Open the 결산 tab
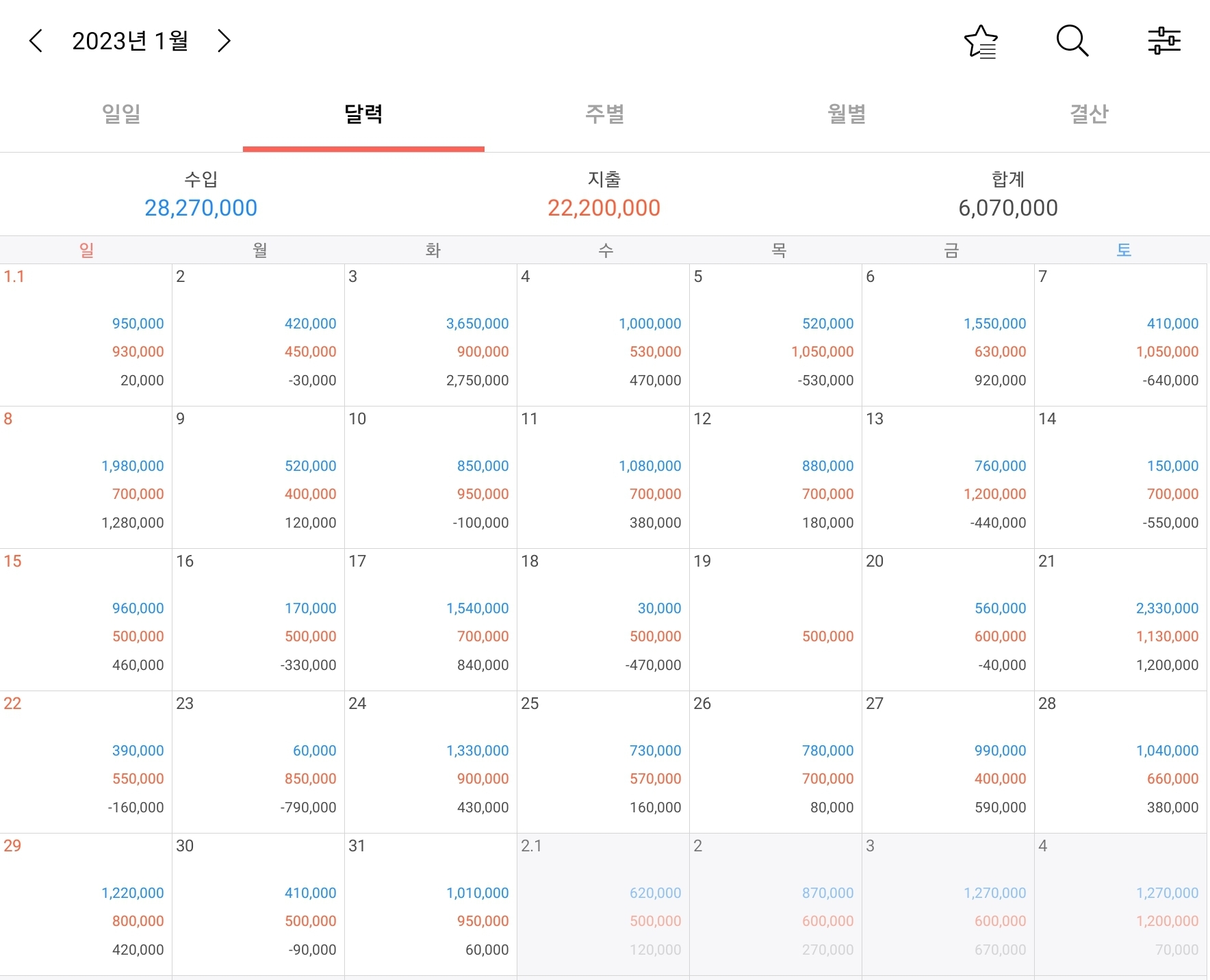This screenshot has height=980, width=1210. (x=1089, y=114)
